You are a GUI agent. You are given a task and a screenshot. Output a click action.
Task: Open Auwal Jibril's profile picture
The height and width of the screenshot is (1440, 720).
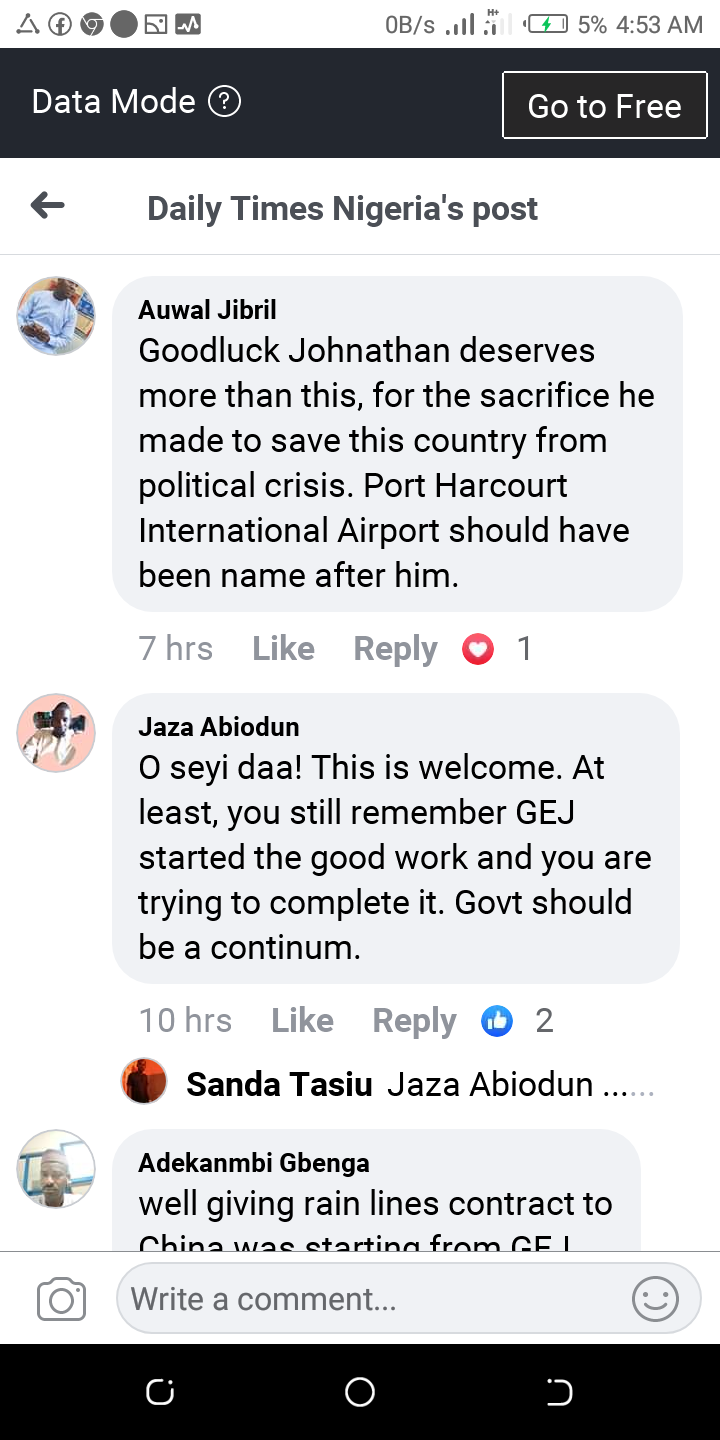click(56, 317)
